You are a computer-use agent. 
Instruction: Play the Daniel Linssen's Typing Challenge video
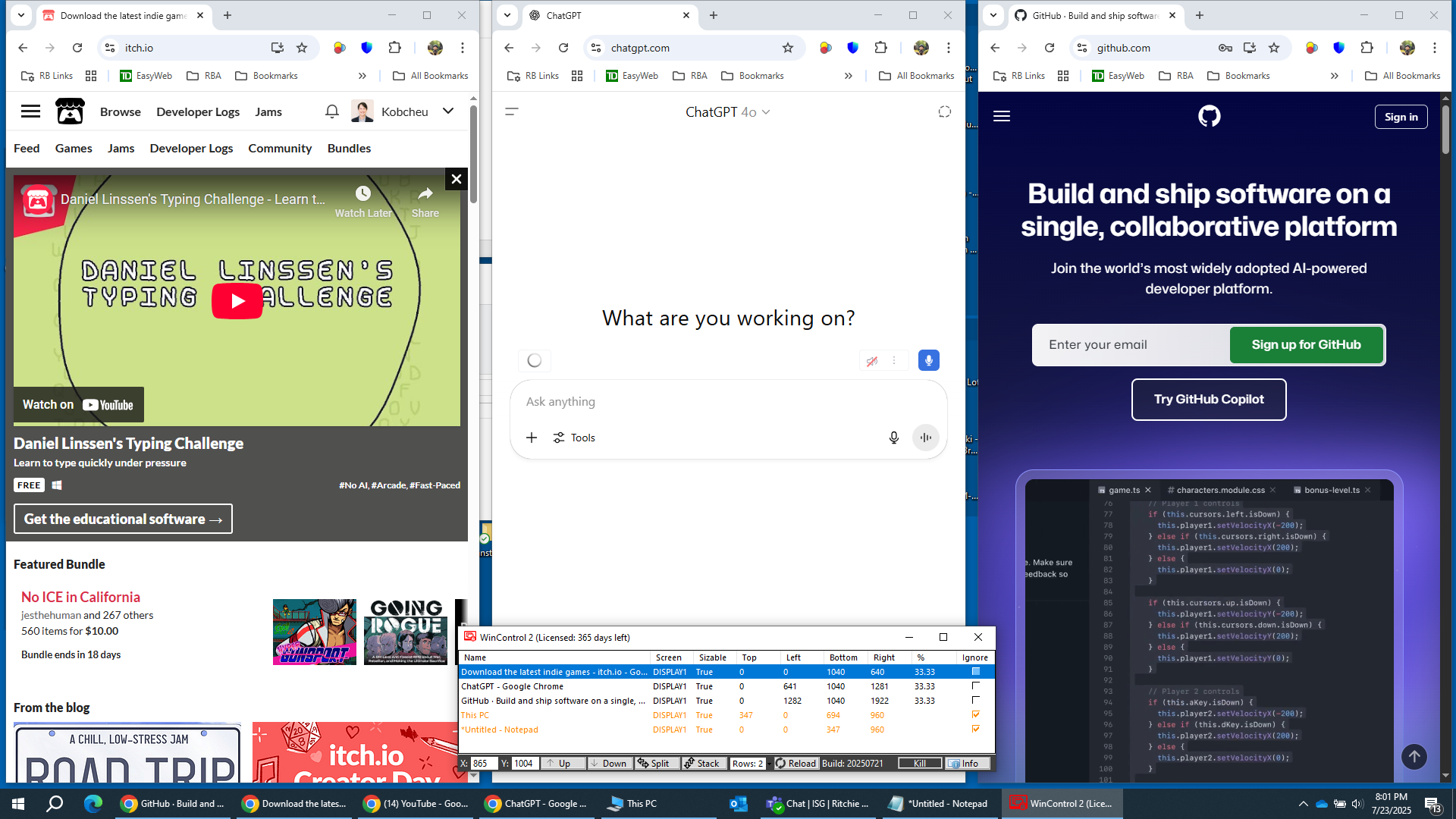237,301
